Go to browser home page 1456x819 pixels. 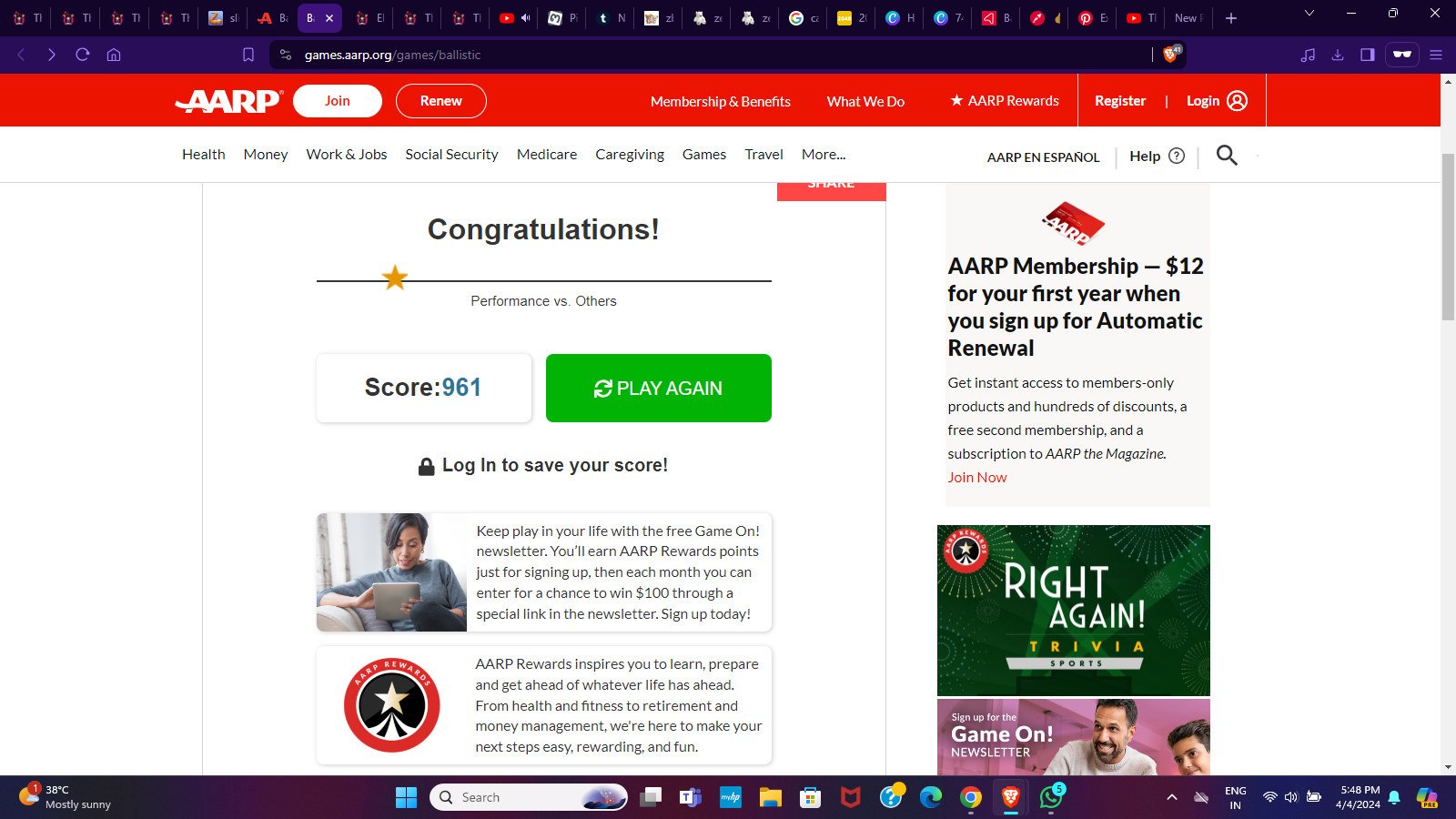pyautogui.click(x=114, y=55)
